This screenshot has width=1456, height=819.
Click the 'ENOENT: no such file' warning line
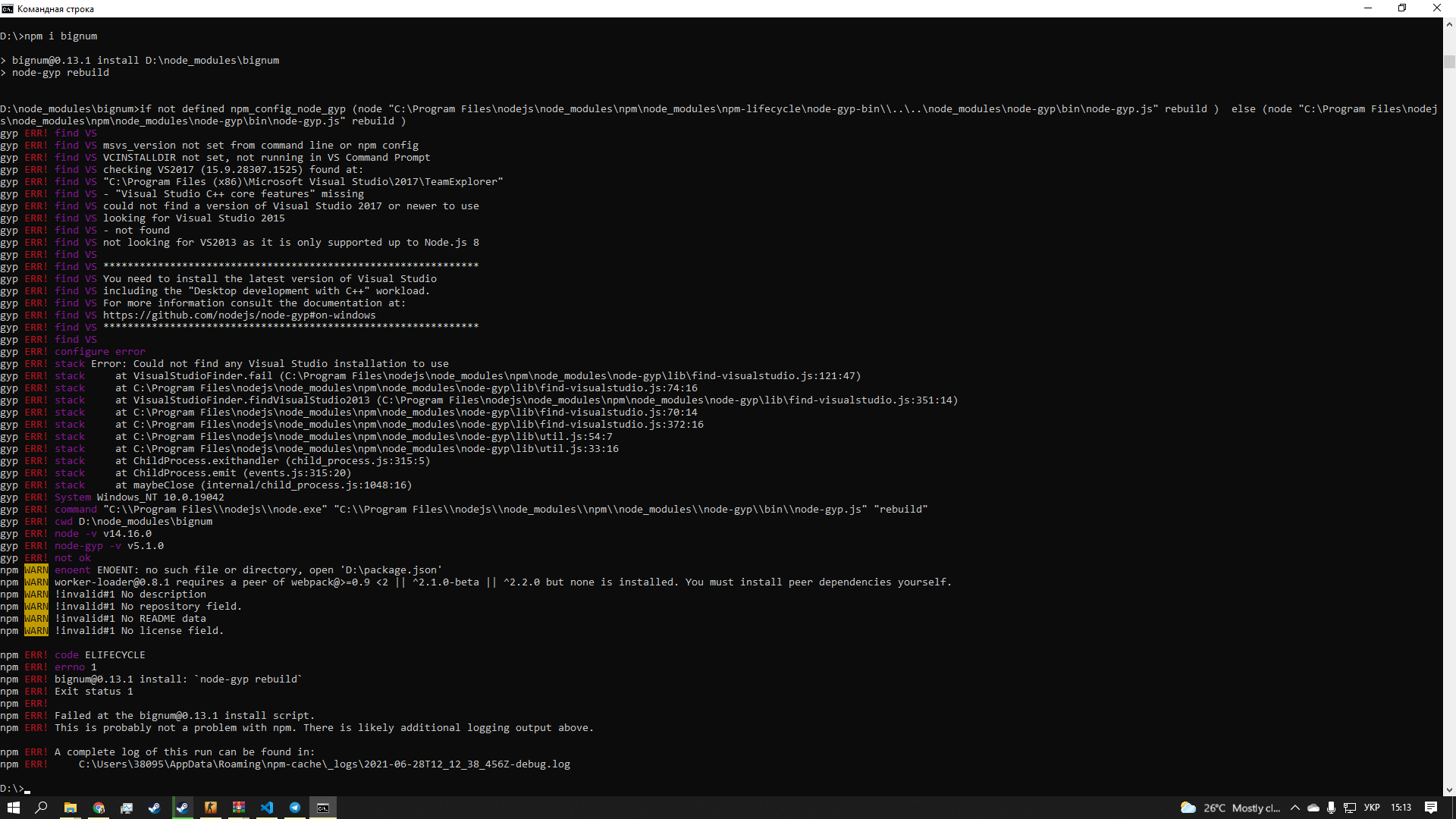(x=221, y=570)
